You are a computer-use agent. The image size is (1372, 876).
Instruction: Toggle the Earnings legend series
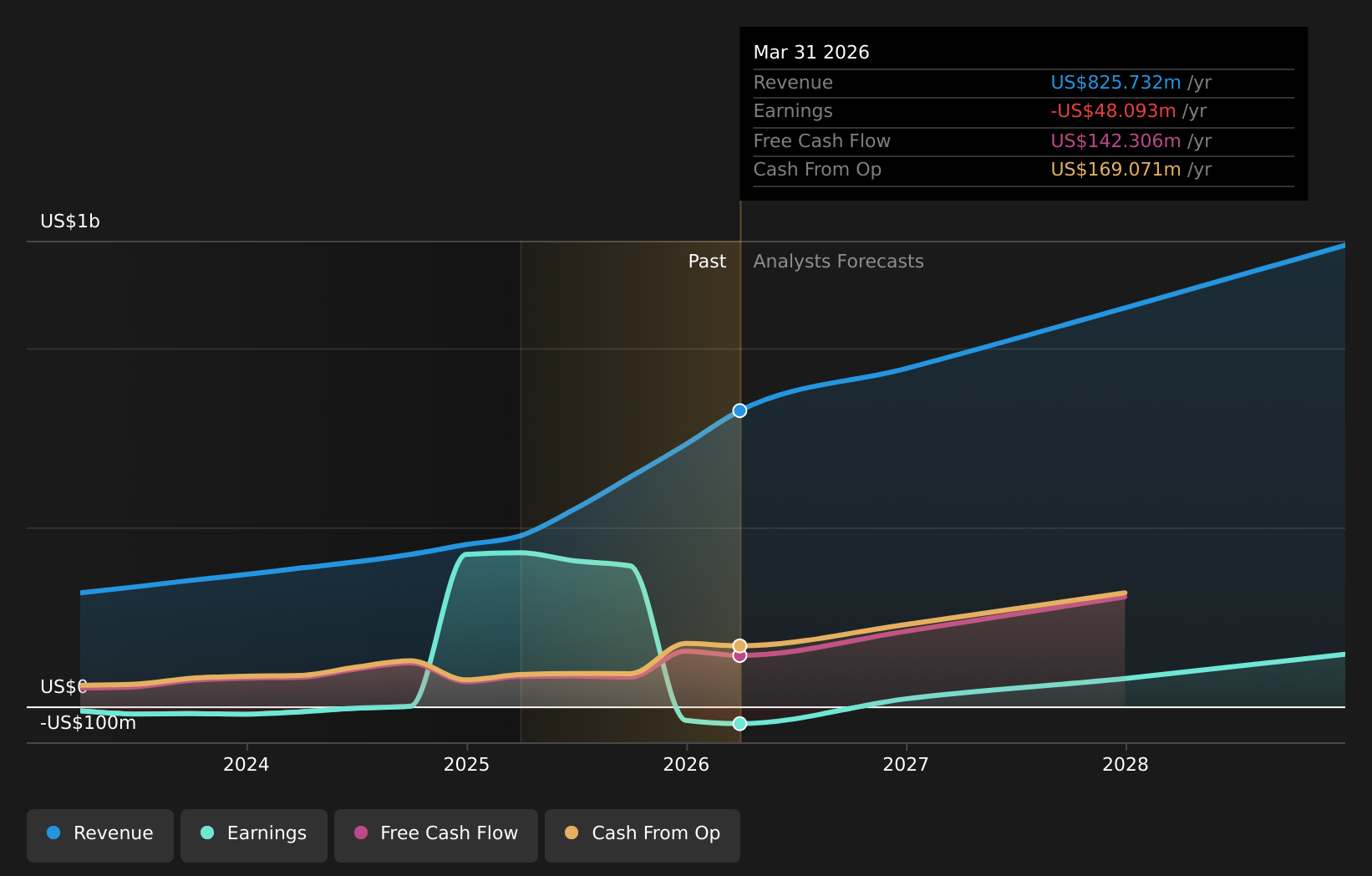[x=254, y=835]
